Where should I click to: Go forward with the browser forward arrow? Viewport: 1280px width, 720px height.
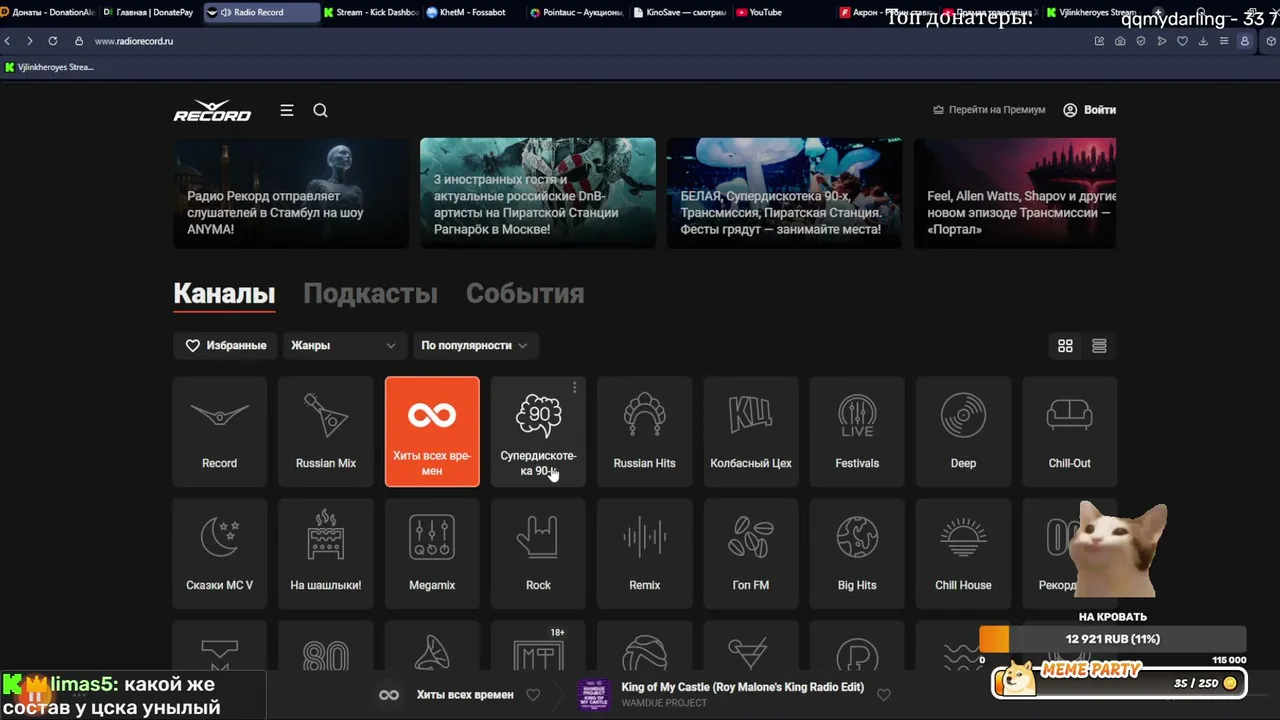[30, 41]
